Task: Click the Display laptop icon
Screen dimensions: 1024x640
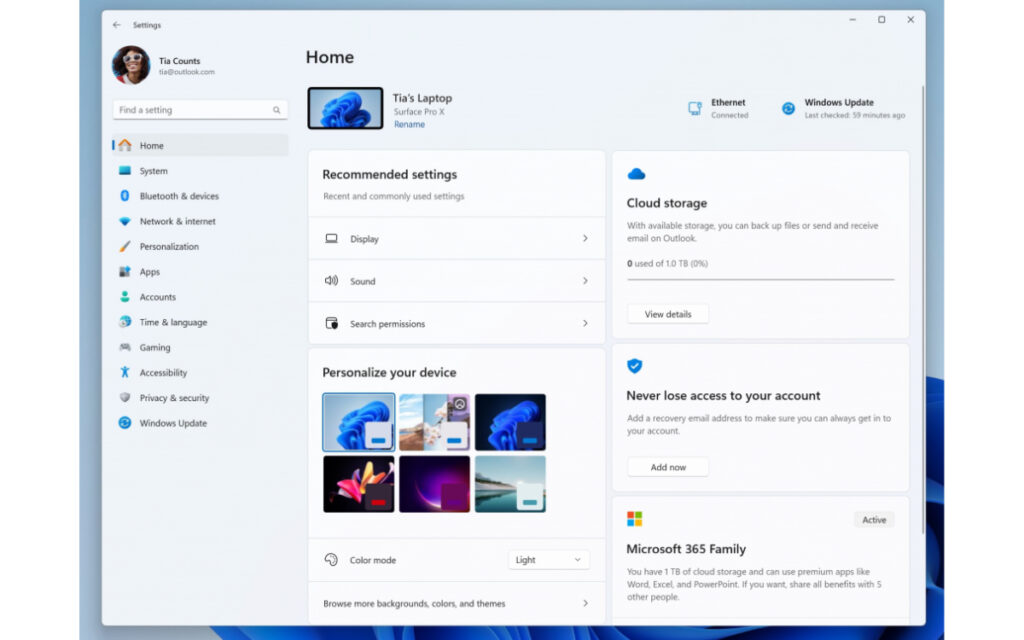Action: (x=332, y=238)
